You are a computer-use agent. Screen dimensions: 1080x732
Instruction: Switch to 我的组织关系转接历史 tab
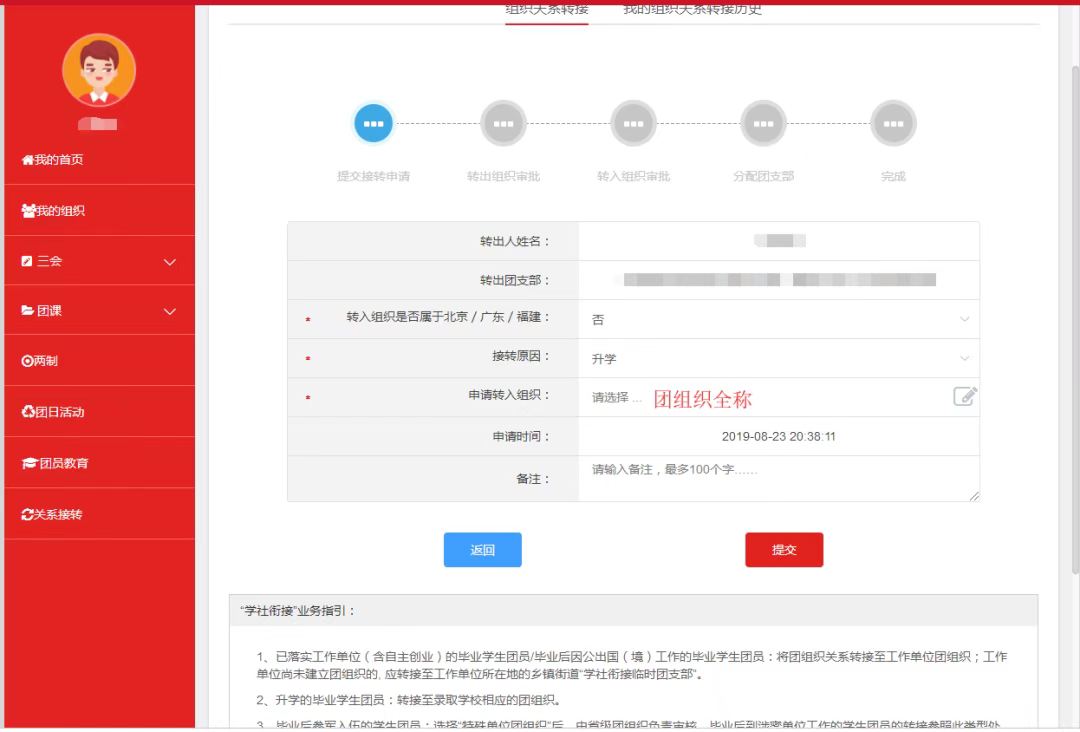(x=692, y=10)
